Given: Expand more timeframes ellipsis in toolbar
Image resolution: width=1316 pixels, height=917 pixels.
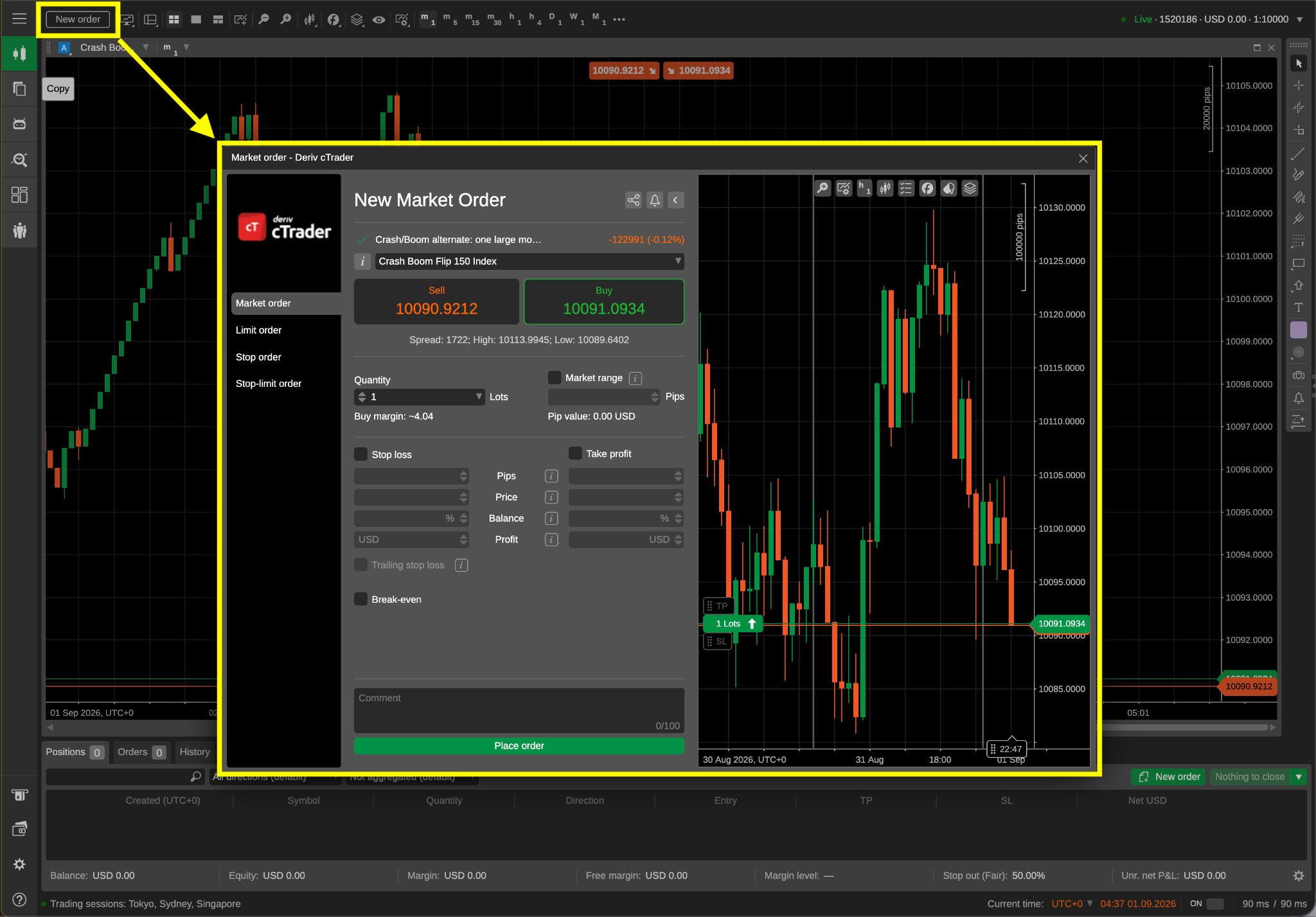Looking at the screenshot, I should tap(619, 20).
